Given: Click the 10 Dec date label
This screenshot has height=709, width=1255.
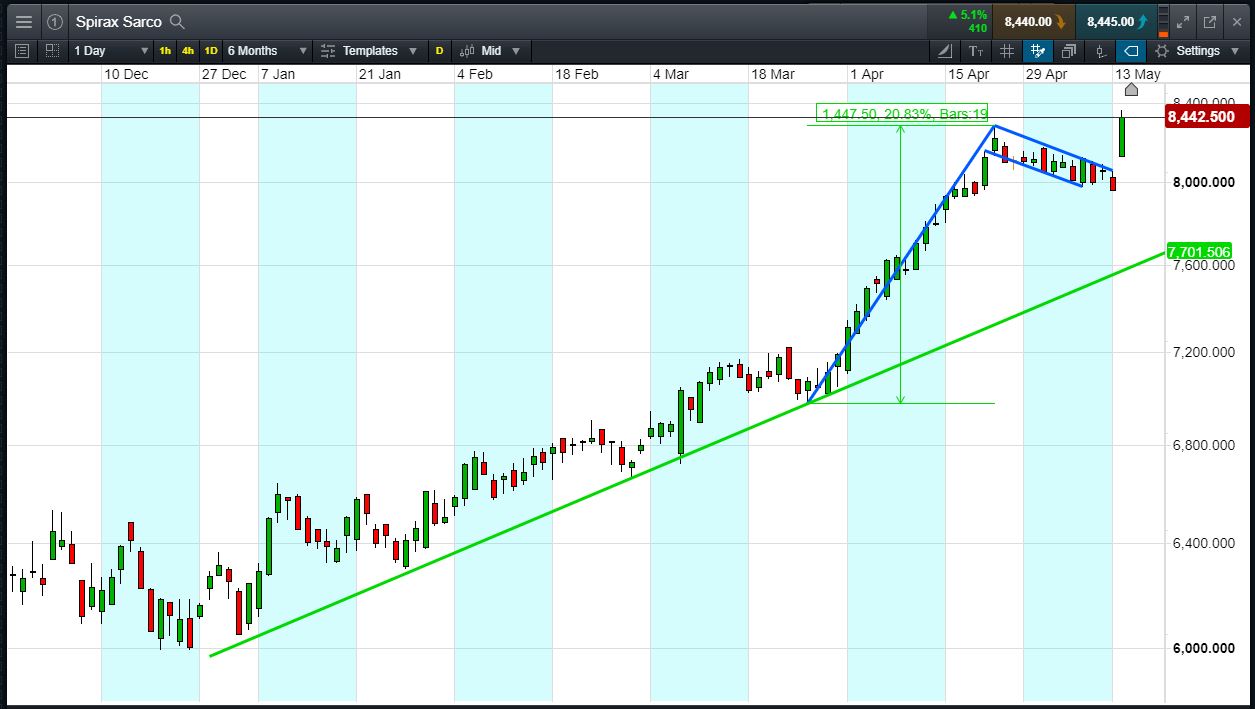Looking at the screenshot, I should point(125,74).
